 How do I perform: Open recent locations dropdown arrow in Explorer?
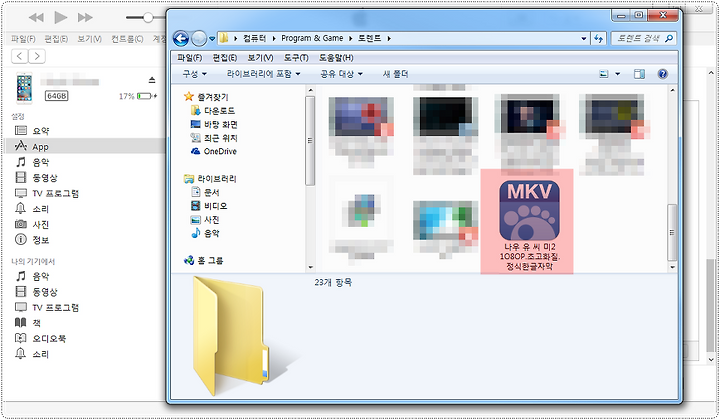(212, 39)
